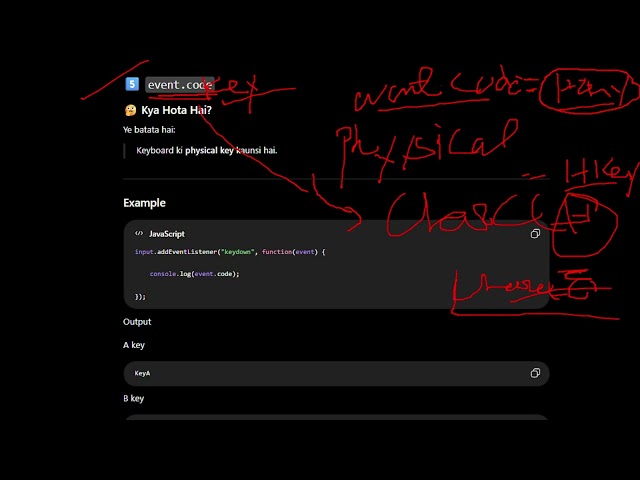Click the 'Keyboard ki physical key' quote line
The width and height of the screenshot is (640, 480).
tap(207, 150)
